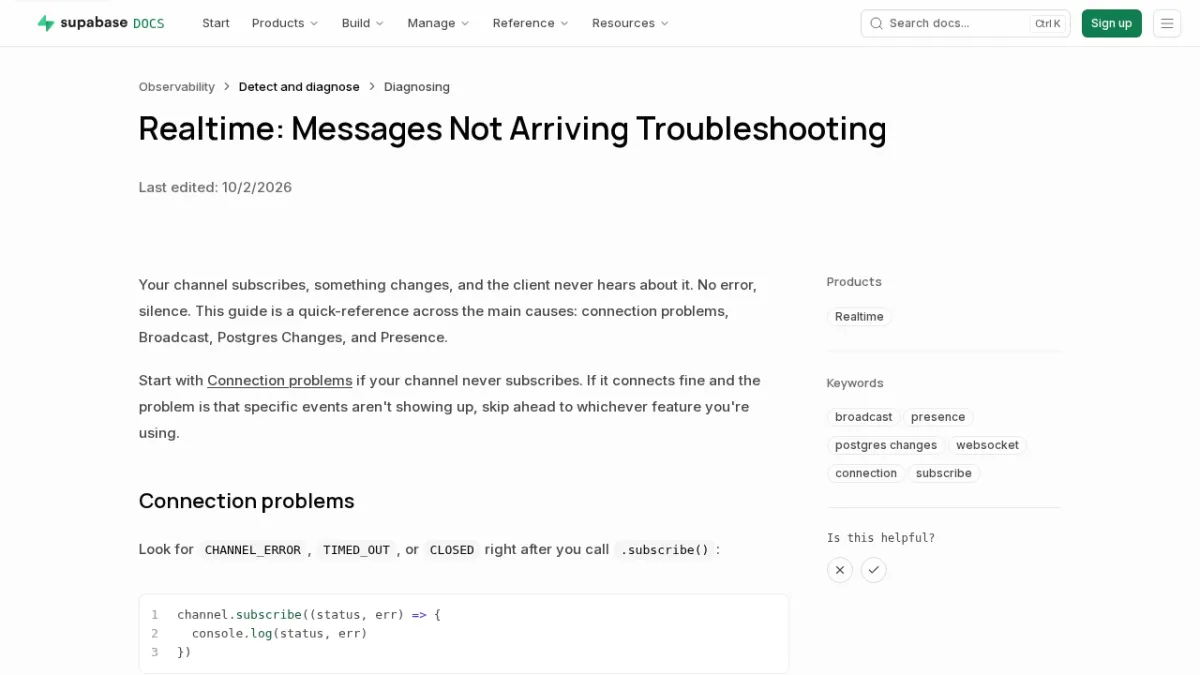Image resolution: width=1200 pixels, height=675 pixels.
Task: Click the Supabase logo icon
Action: point(46,23)
